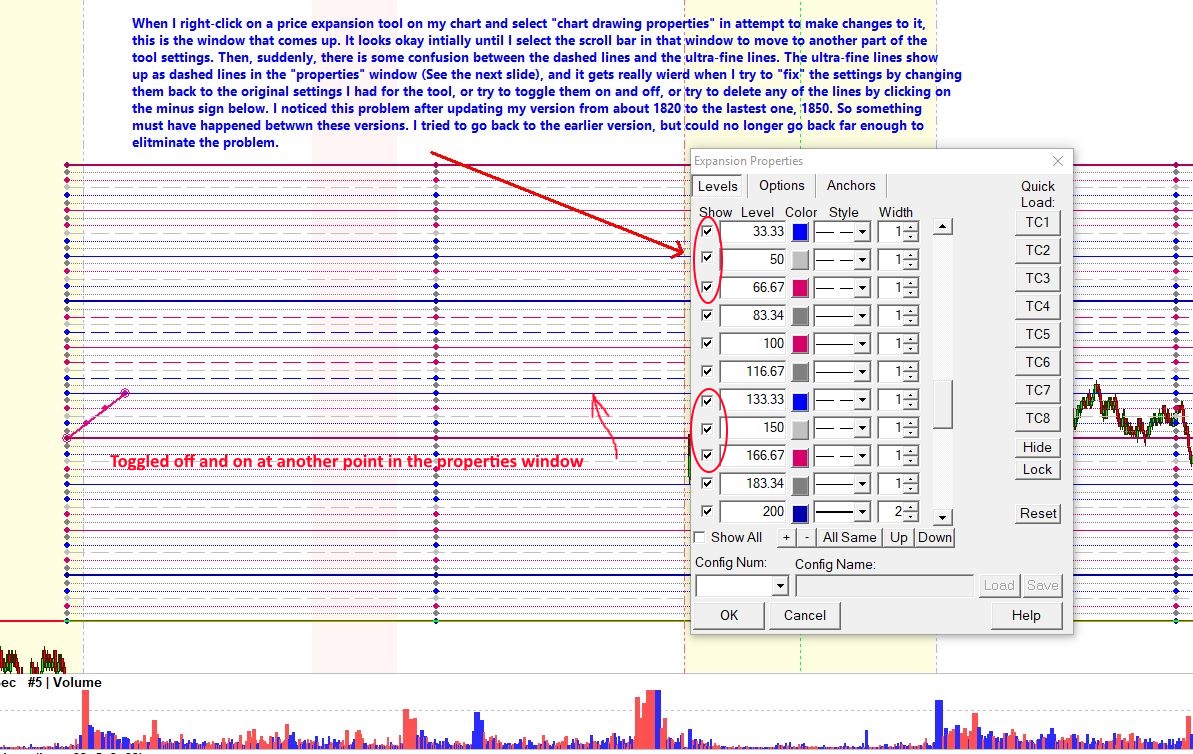Pick light gray swatch for level 50
The image size is (1193, 754).
pos(800,260)
